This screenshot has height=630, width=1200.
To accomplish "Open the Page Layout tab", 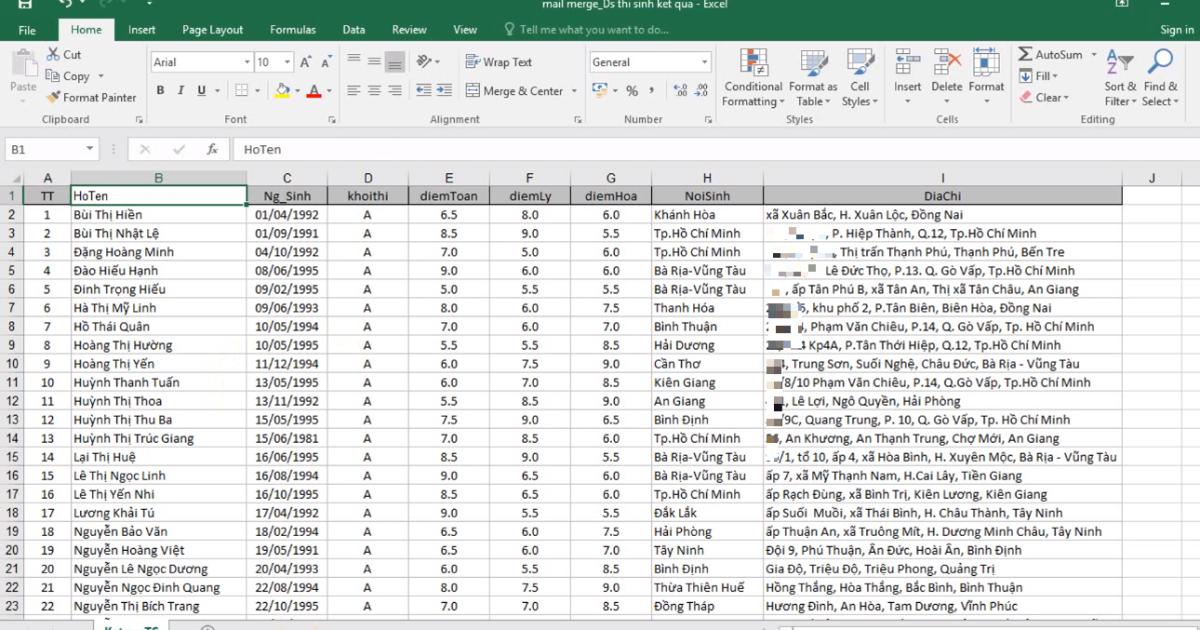I will [x=212, y=30].
